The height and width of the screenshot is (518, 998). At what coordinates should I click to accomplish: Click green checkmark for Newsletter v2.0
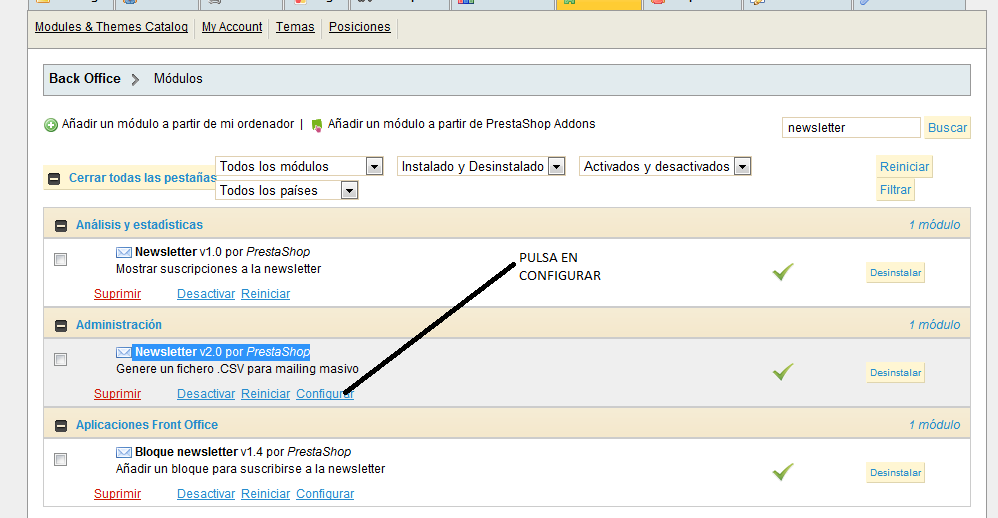783,372
